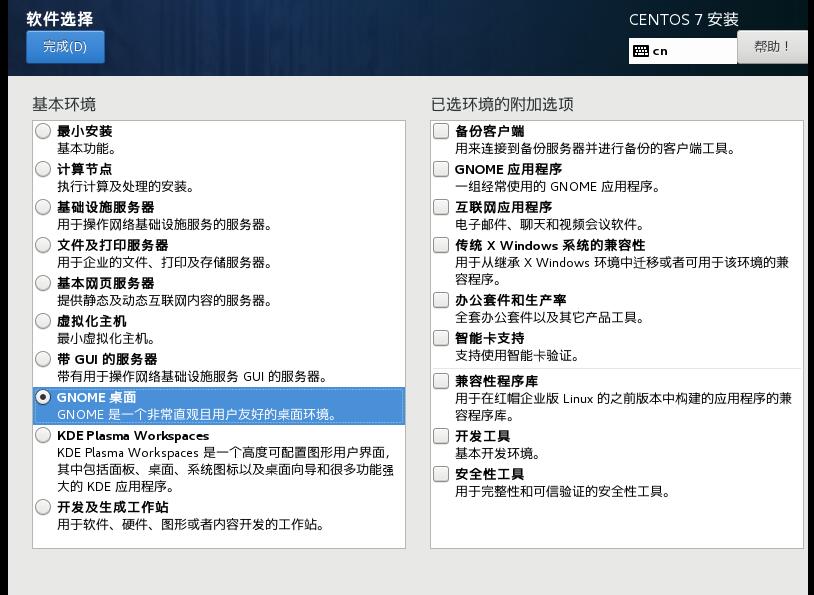814x595 pixels.
Task: Click the 软件选择 page title
Action: click(x=60, y=19)
